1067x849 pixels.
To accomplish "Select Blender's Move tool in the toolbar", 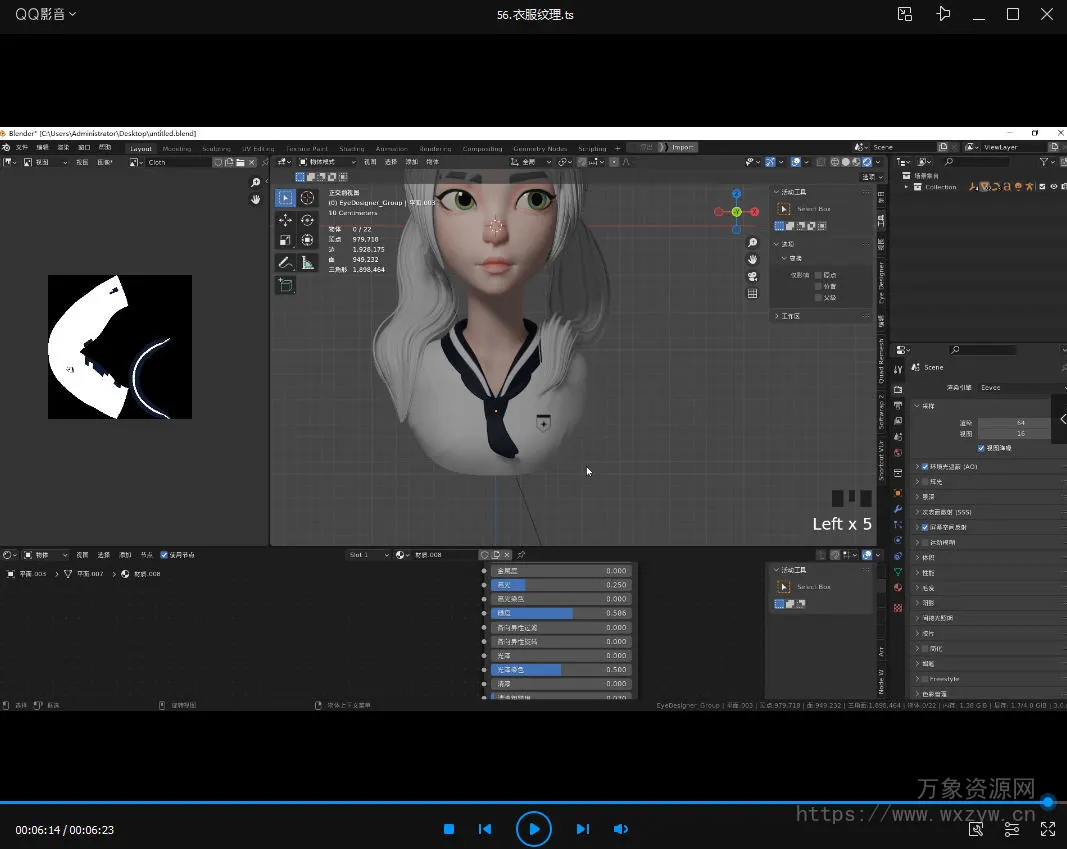I will tap(285, 220).
